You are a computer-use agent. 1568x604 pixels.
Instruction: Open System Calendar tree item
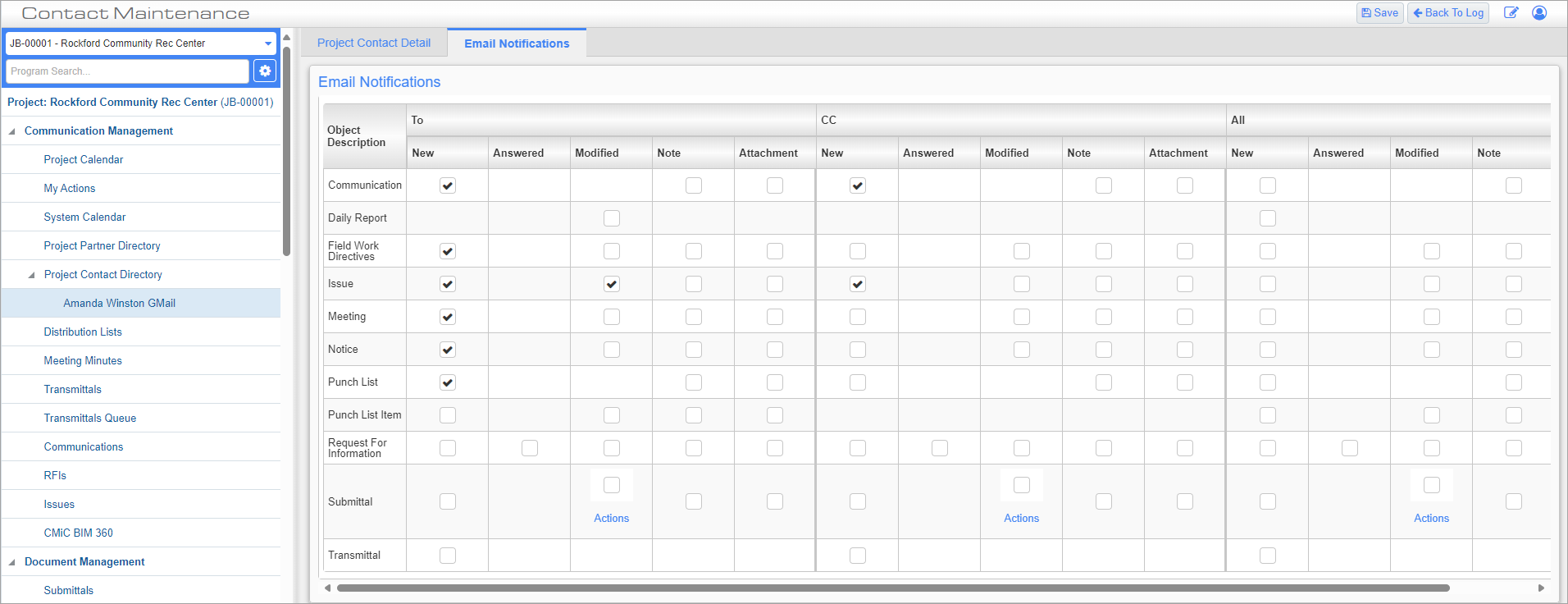click(x=84, y=217)
